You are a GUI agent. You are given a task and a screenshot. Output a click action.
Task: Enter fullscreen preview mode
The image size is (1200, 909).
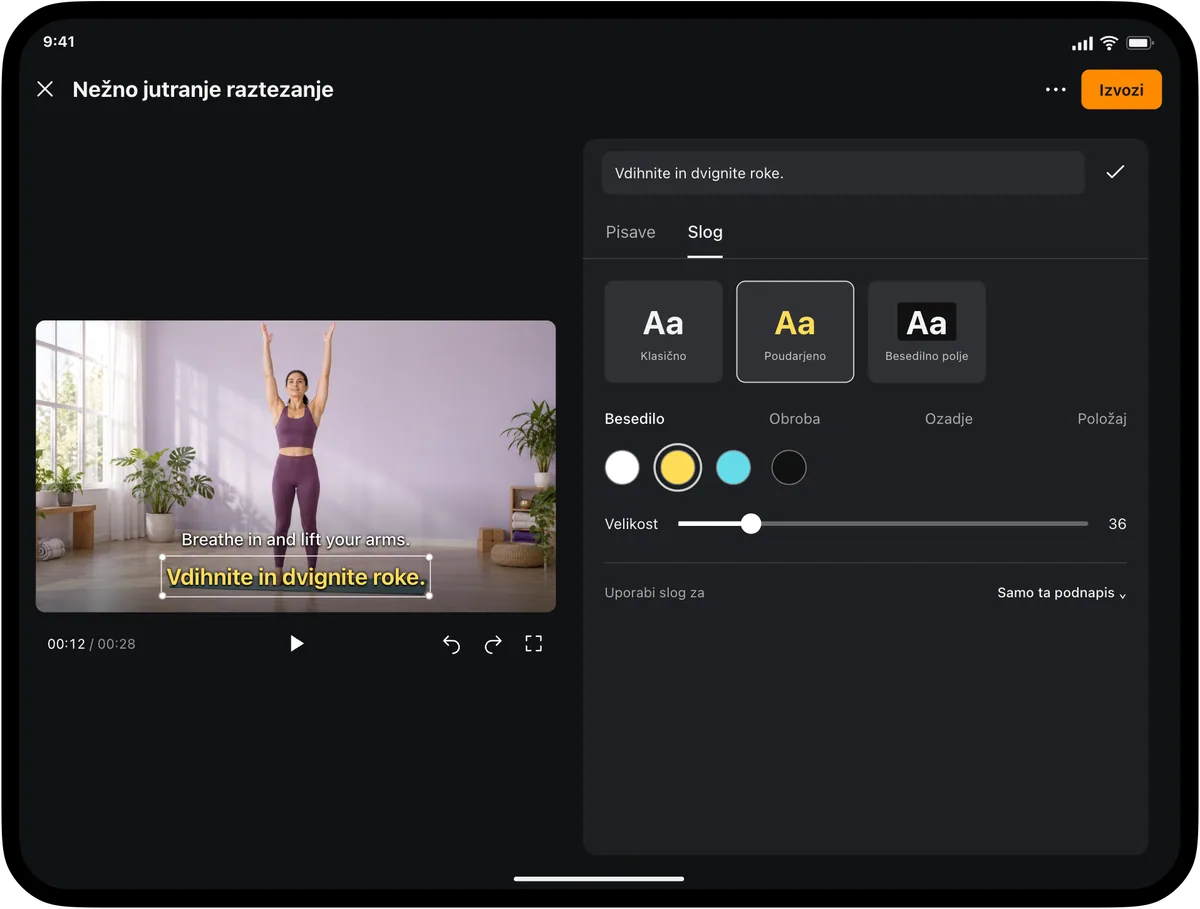[x=534, y=644]
